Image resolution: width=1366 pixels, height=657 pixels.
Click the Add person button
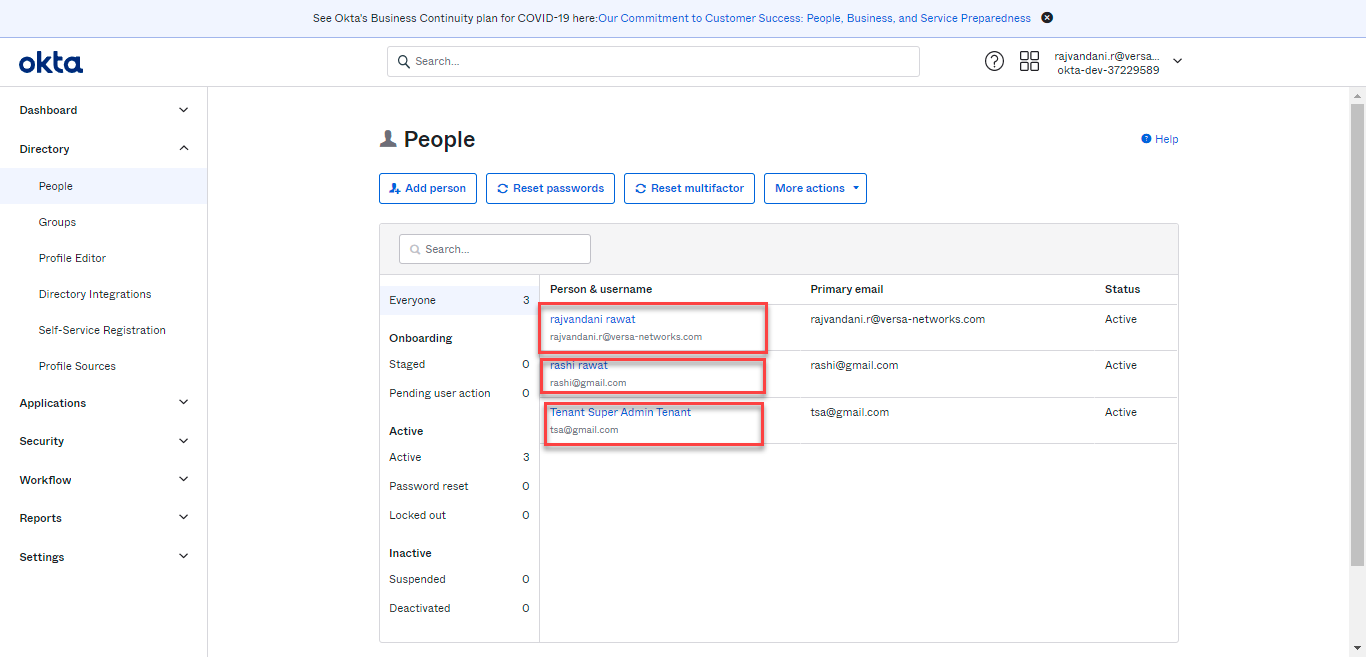click(428, 188)
